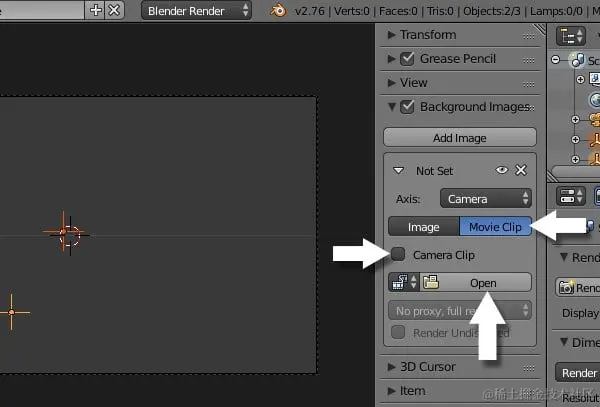Click the Axis: label
Viewport: 600px width, 407px height.
pos(408,199)
